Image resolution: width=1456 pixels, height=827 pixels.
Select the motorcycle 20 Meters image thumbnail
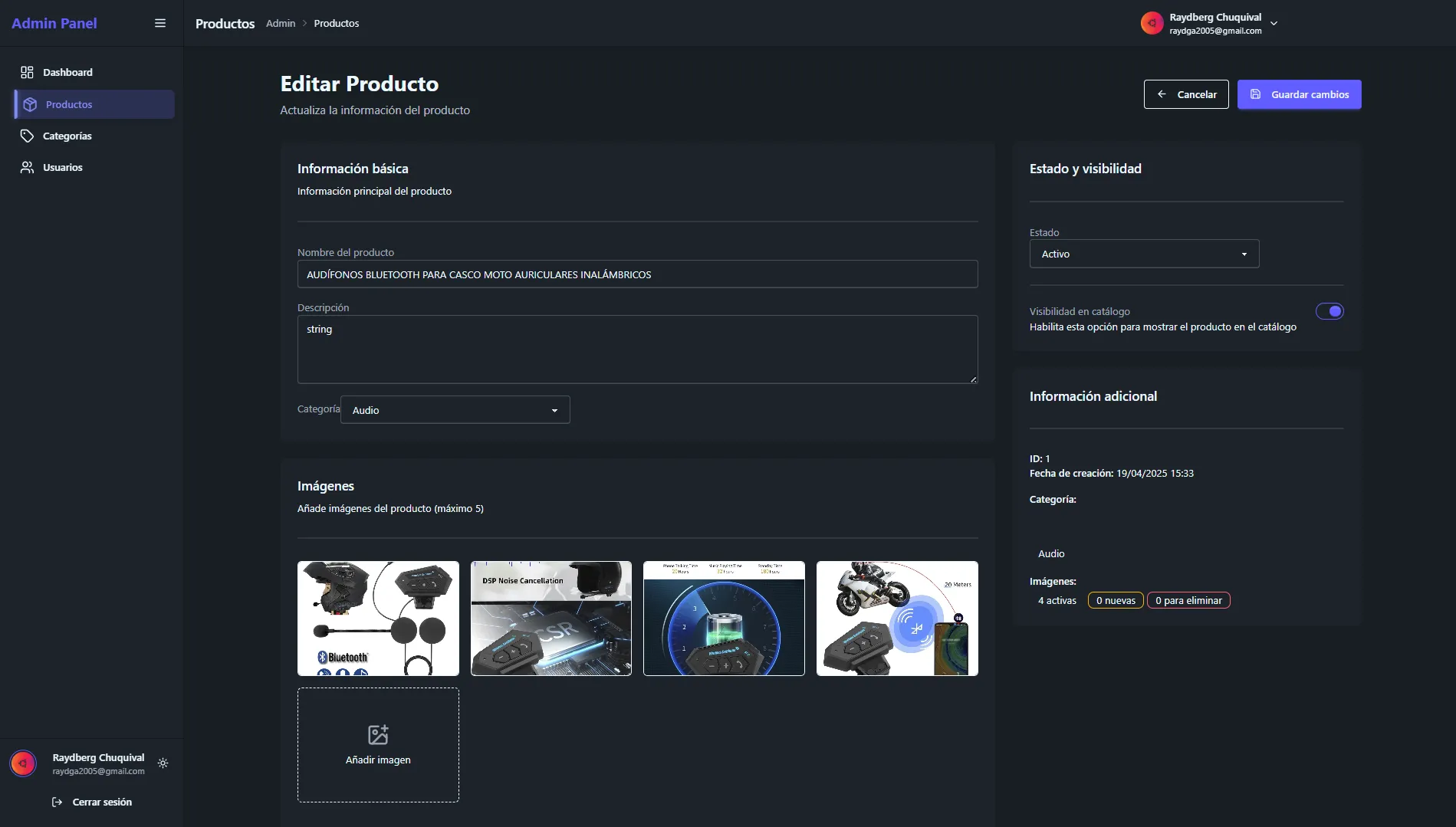(896, 619)
